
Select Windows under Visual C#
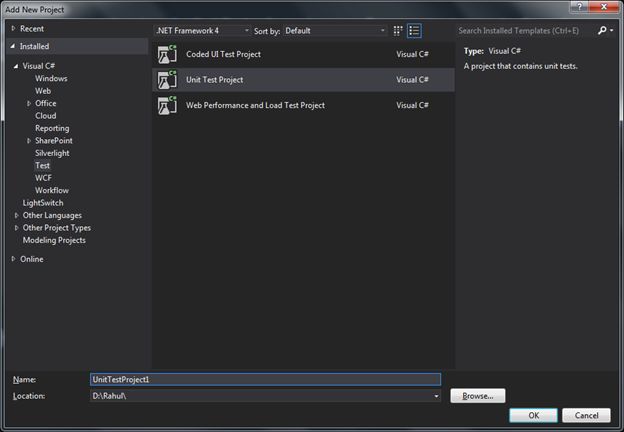(51, 78)
